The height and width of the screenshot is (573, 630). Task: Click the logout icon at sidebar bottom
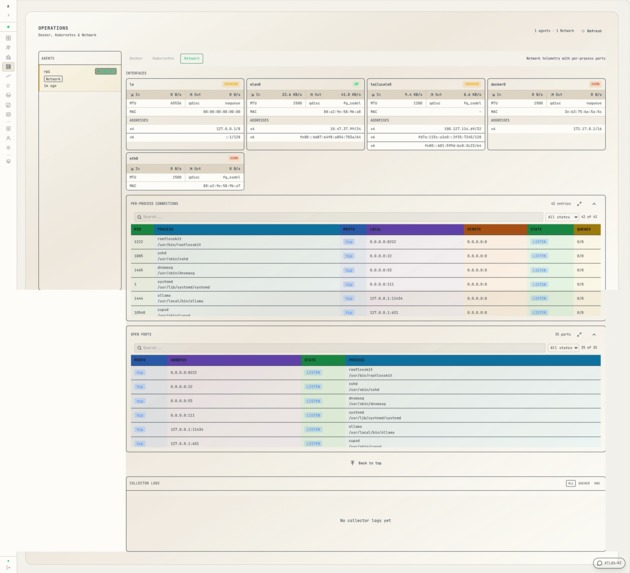[x=8, y=567]
